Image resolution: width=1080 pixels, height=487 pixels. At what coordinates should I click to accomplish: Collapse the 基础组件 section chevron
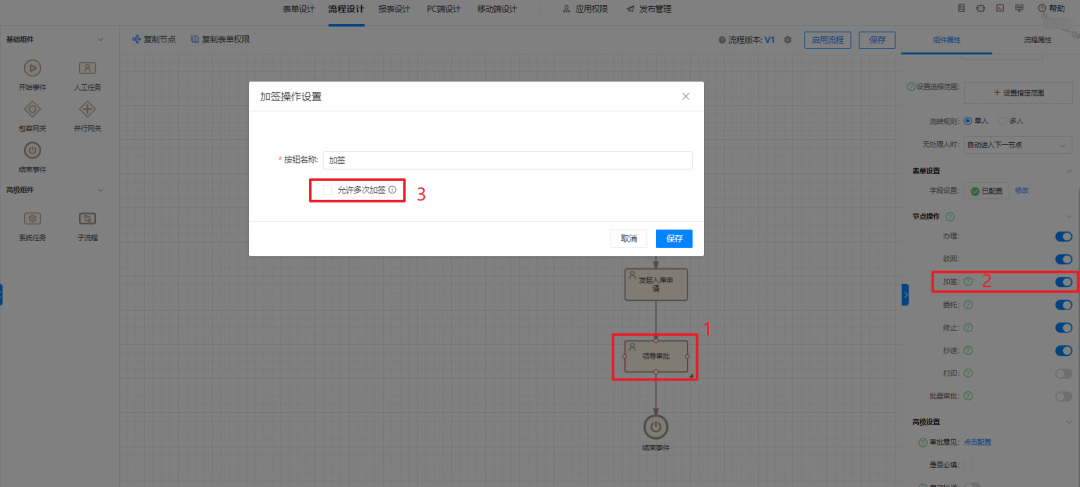[x=101, y=39]
